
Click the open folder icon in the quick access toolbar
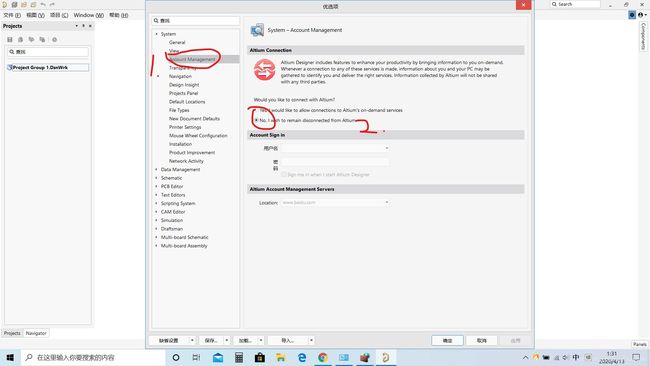point(24,5)
